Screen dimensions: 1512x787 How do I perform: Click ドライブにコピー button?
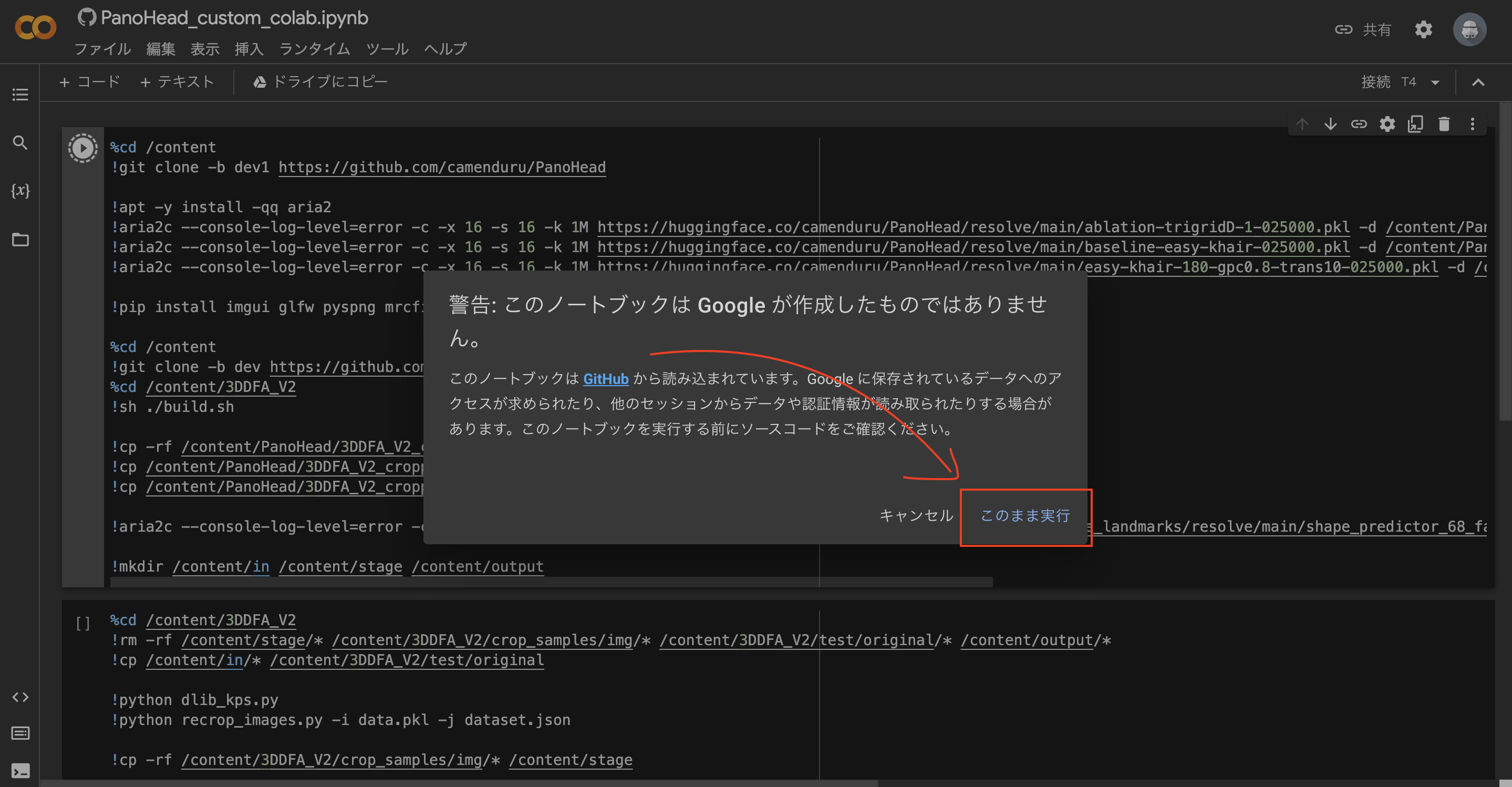[x=320, y=81]
